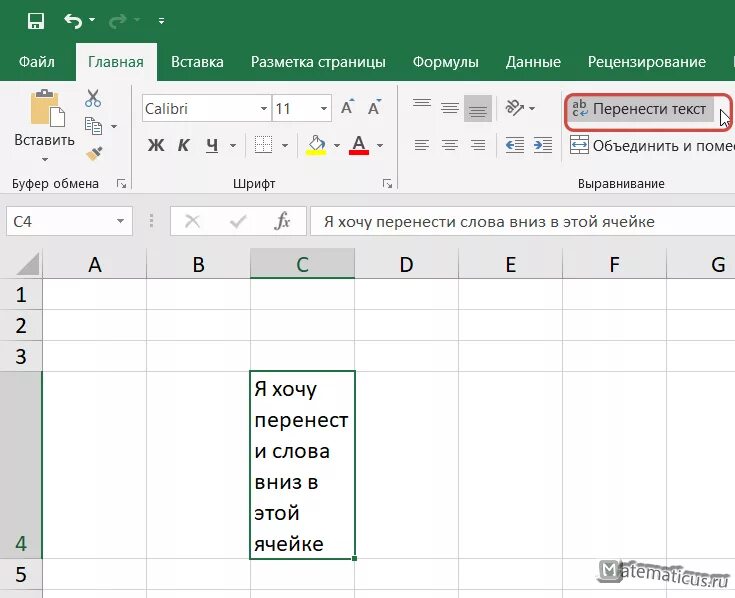Expand the Вставить paste options arrow
Viewport: 735px width, 598px height.
[x=45, y=160]
